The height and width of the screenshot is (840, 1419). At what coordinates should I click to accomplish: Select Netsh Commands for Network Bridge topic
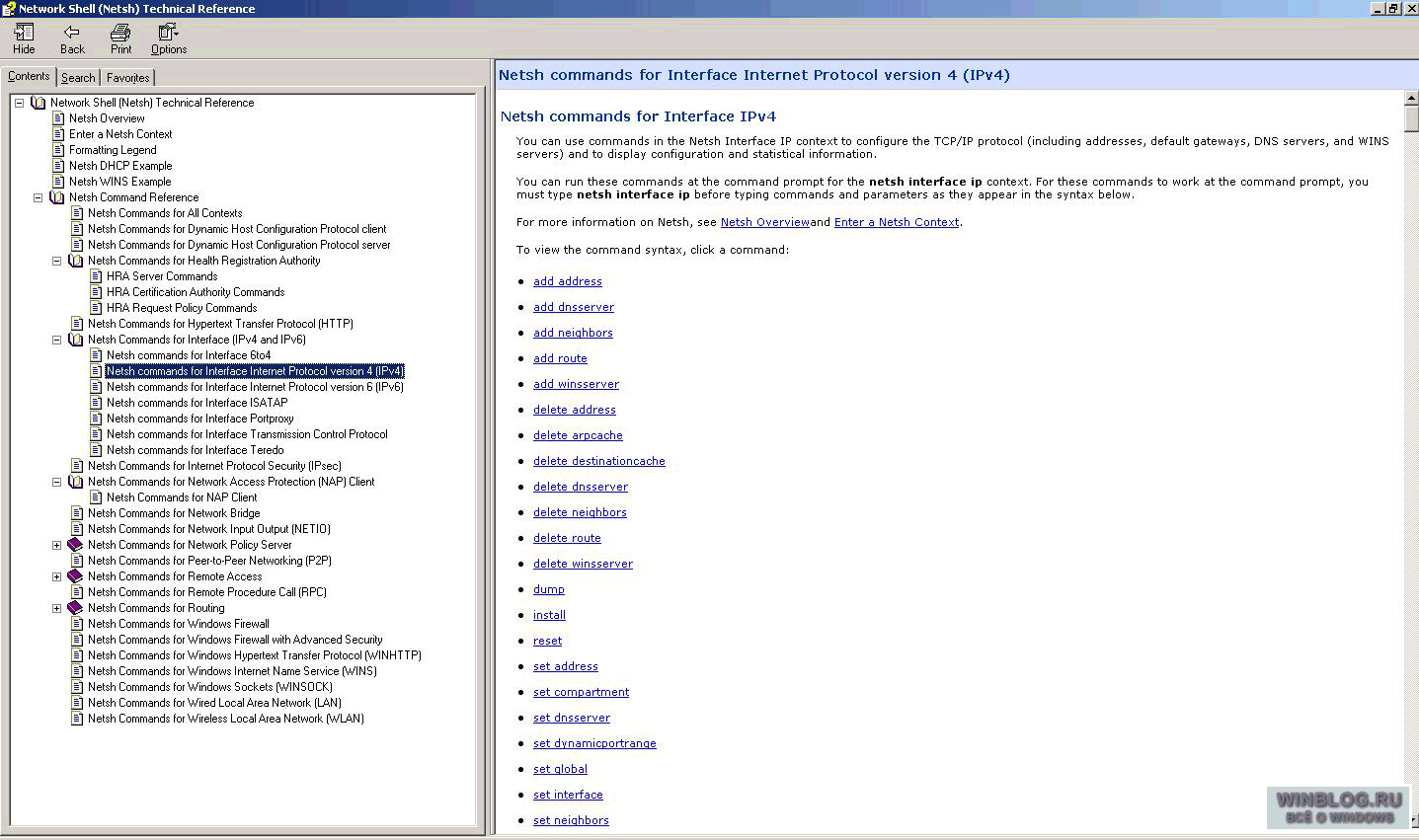[174, 513]
